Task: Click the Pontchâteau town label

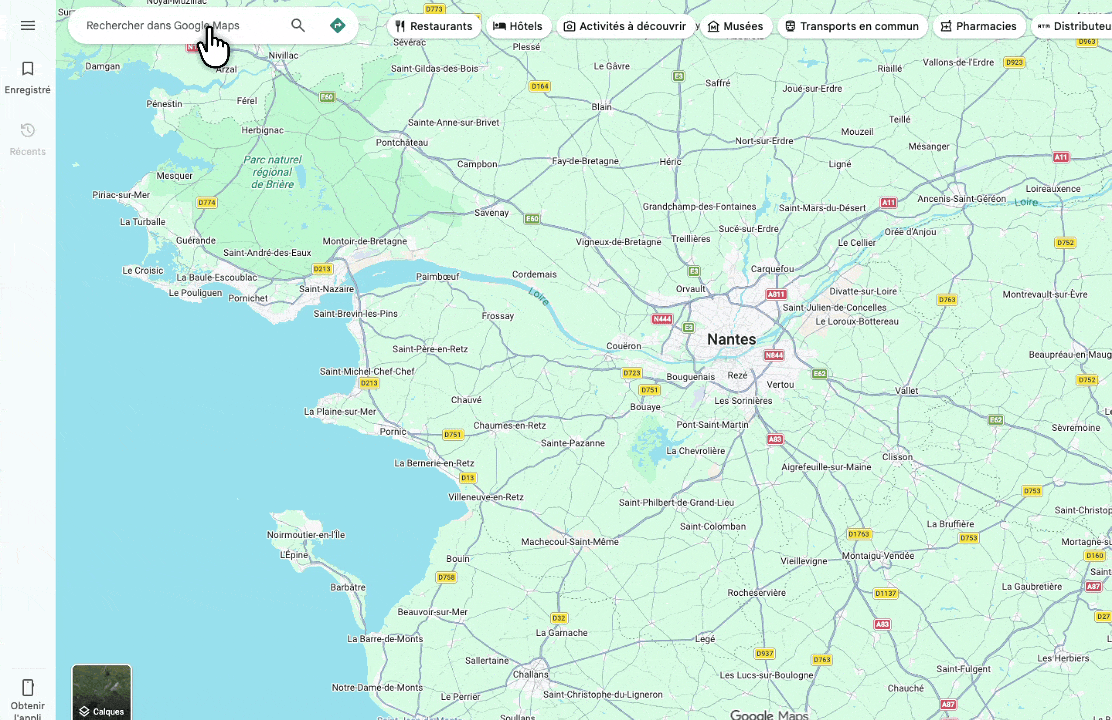Action: coord(402,143)
